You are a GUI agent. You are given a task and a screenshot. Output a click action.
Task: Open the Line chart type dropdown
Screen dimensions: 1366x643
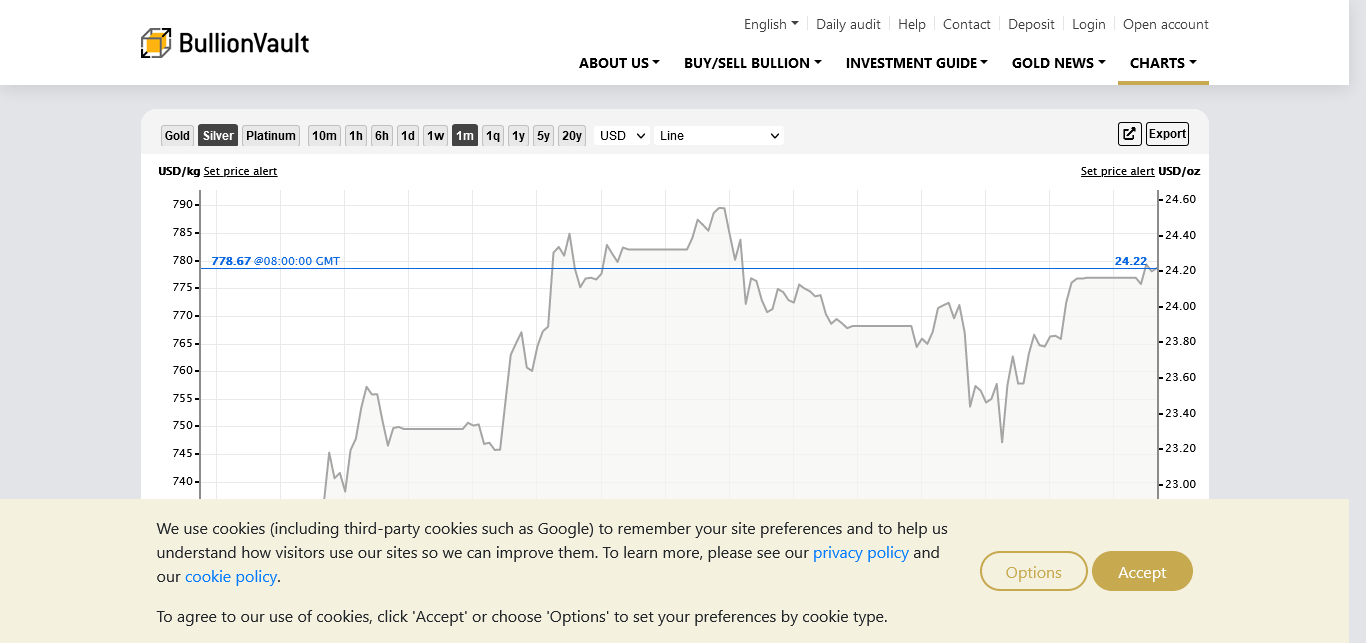(718, 136)
